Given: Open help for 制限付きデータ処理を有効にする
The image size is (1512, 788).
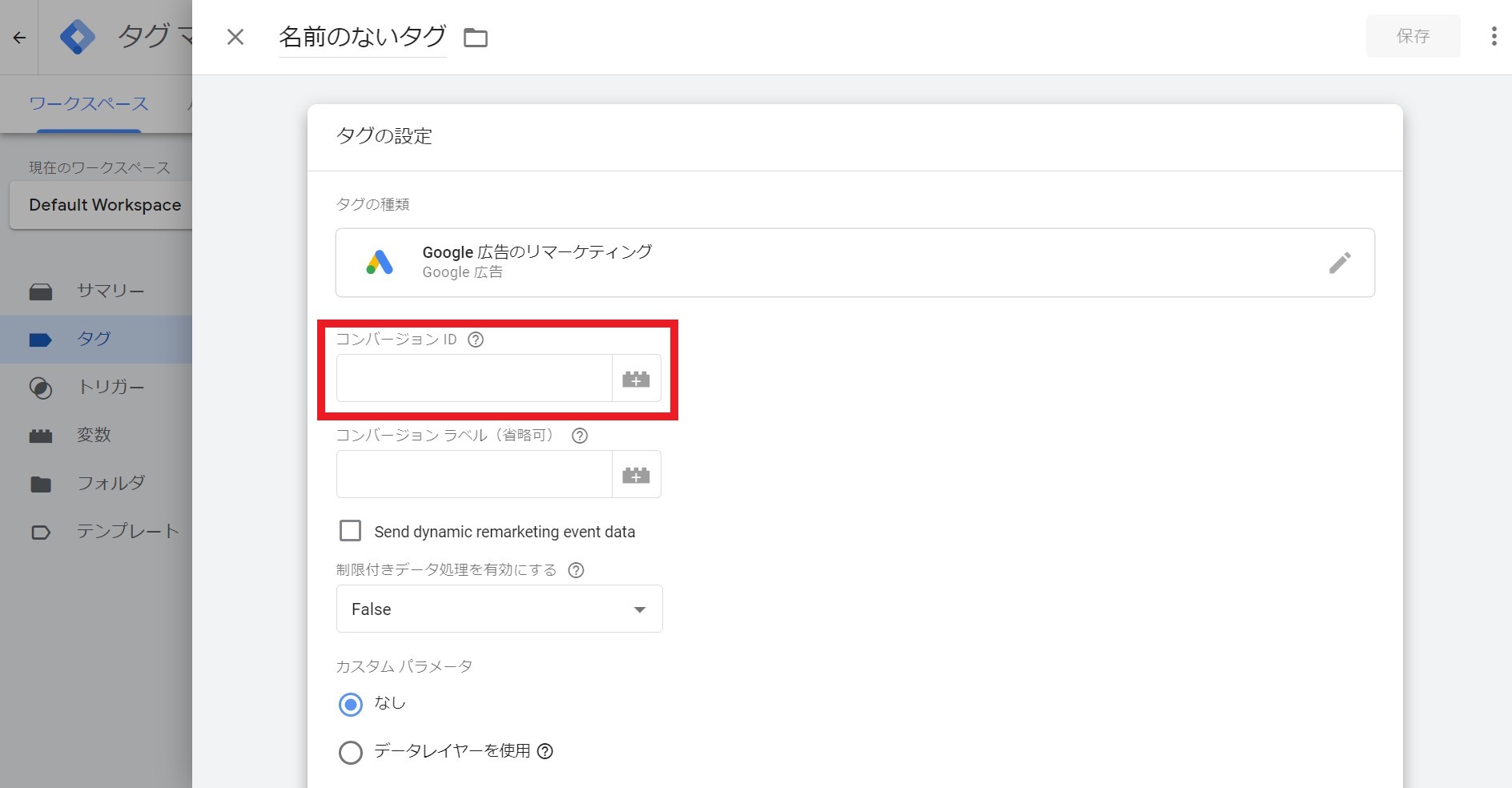Looking at the screenshot, I should (576, 570).
